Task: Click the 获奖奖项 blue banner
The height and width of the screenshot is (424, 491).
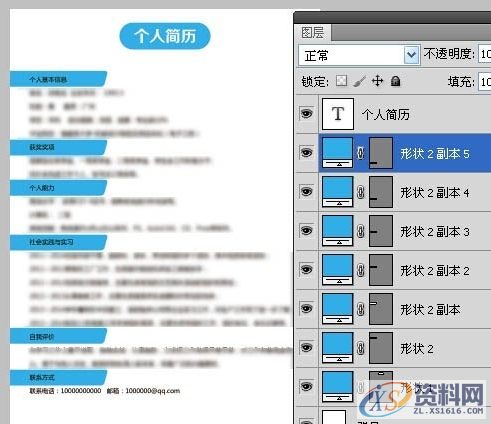Action: tap(58, 147)
